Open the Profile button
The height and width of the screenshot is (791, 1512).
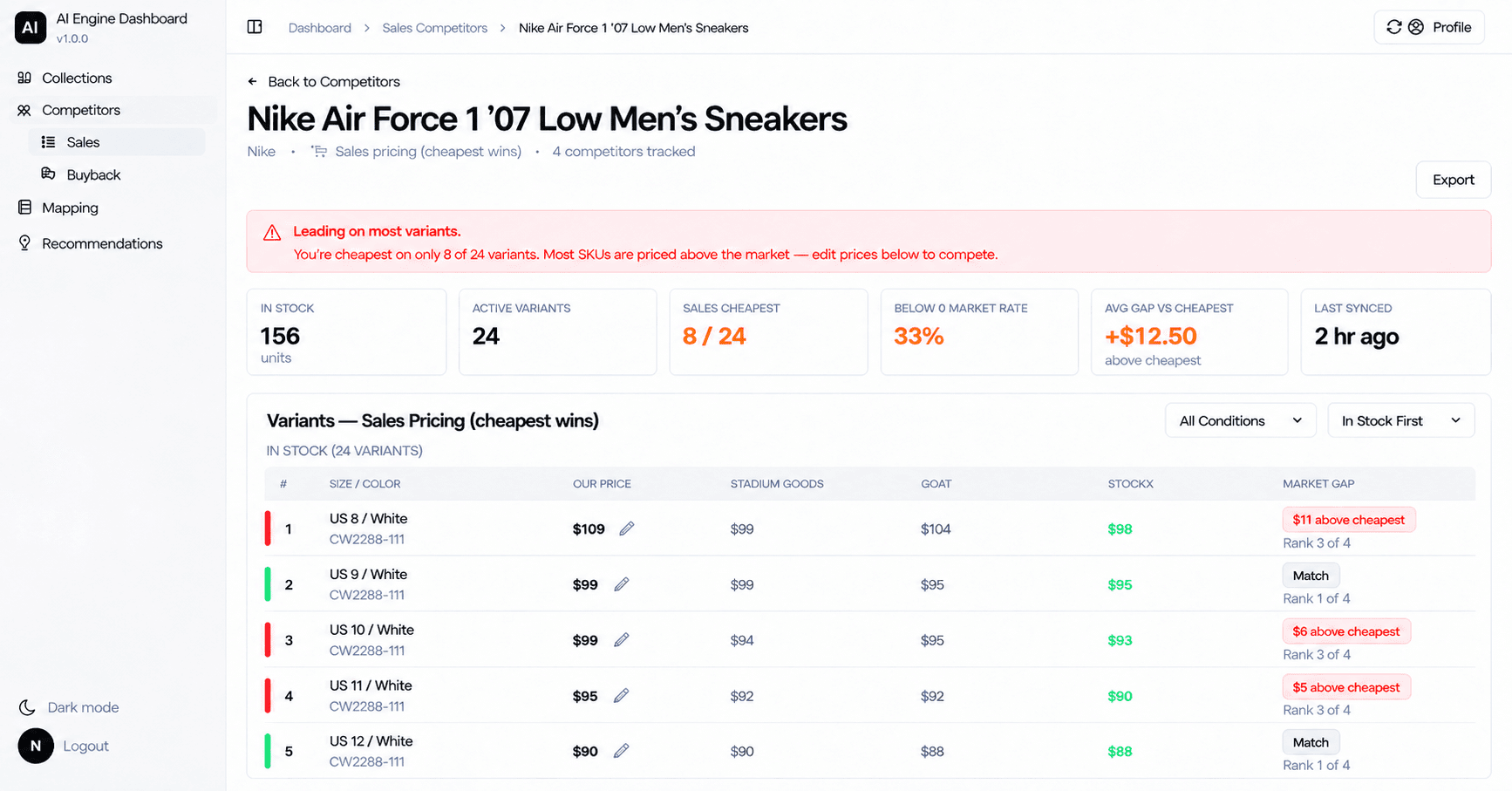(x=1429, y=27)
